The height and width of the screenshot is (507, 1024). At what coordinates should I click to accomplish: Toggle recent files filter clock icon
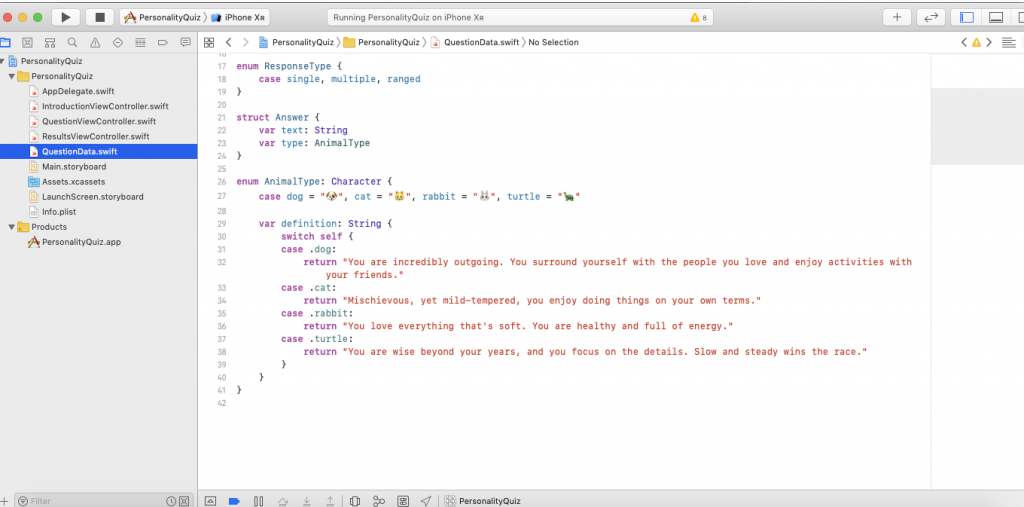(171, 501)
